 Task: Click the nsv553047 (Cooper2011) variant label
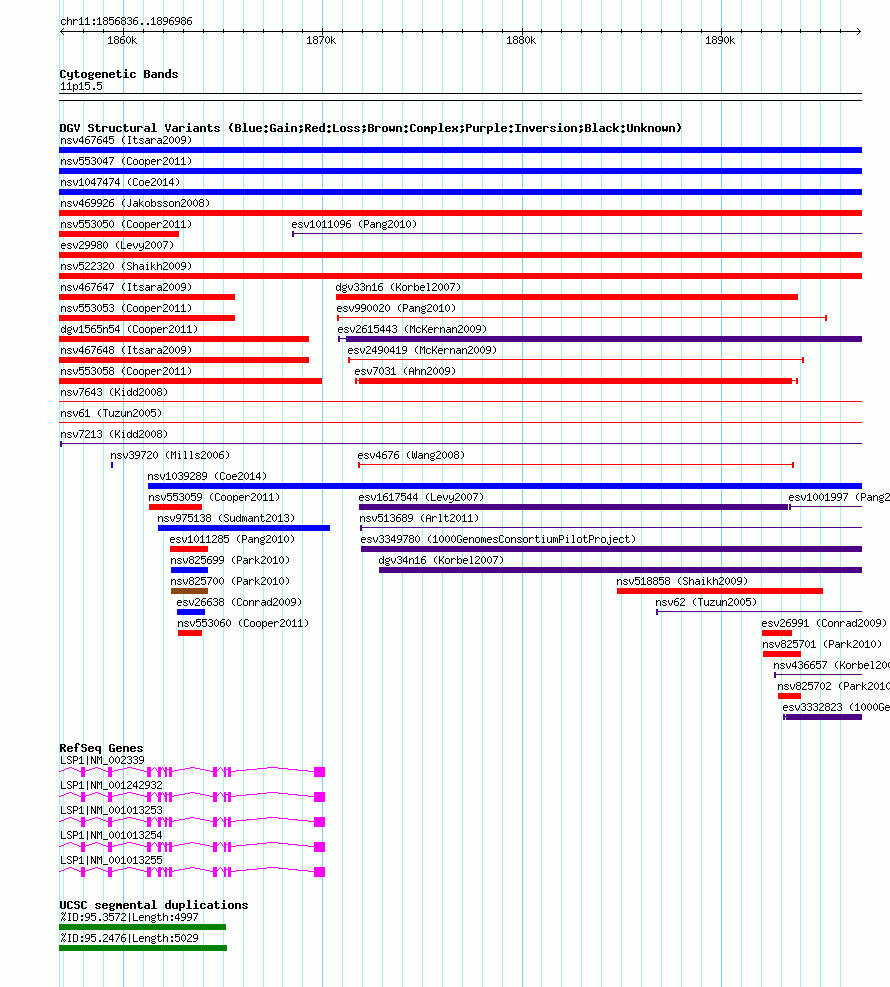(x=126, y=161)
